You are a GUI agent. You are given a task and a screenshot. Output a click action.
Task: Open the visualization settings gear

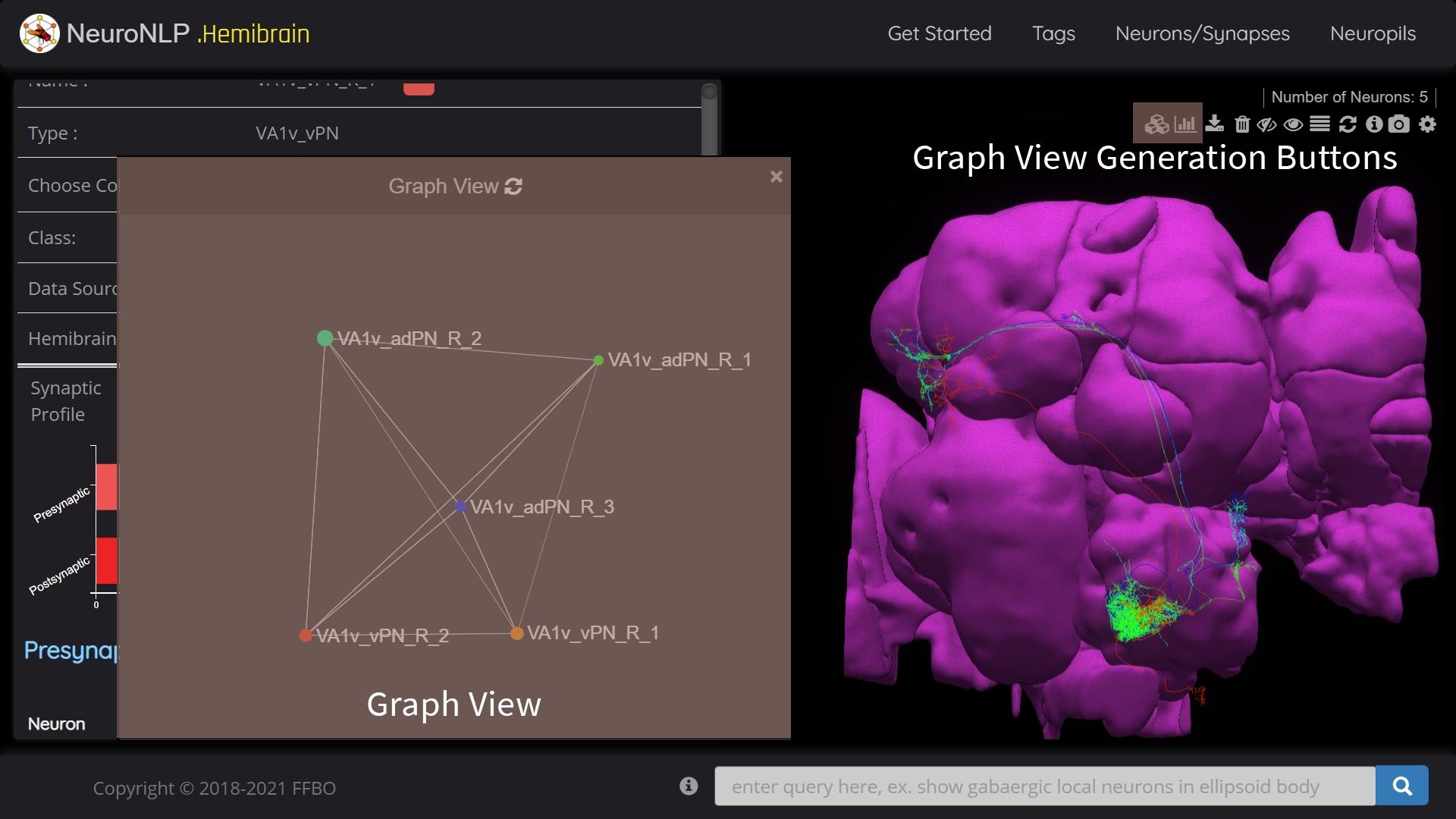[1427, 124]
